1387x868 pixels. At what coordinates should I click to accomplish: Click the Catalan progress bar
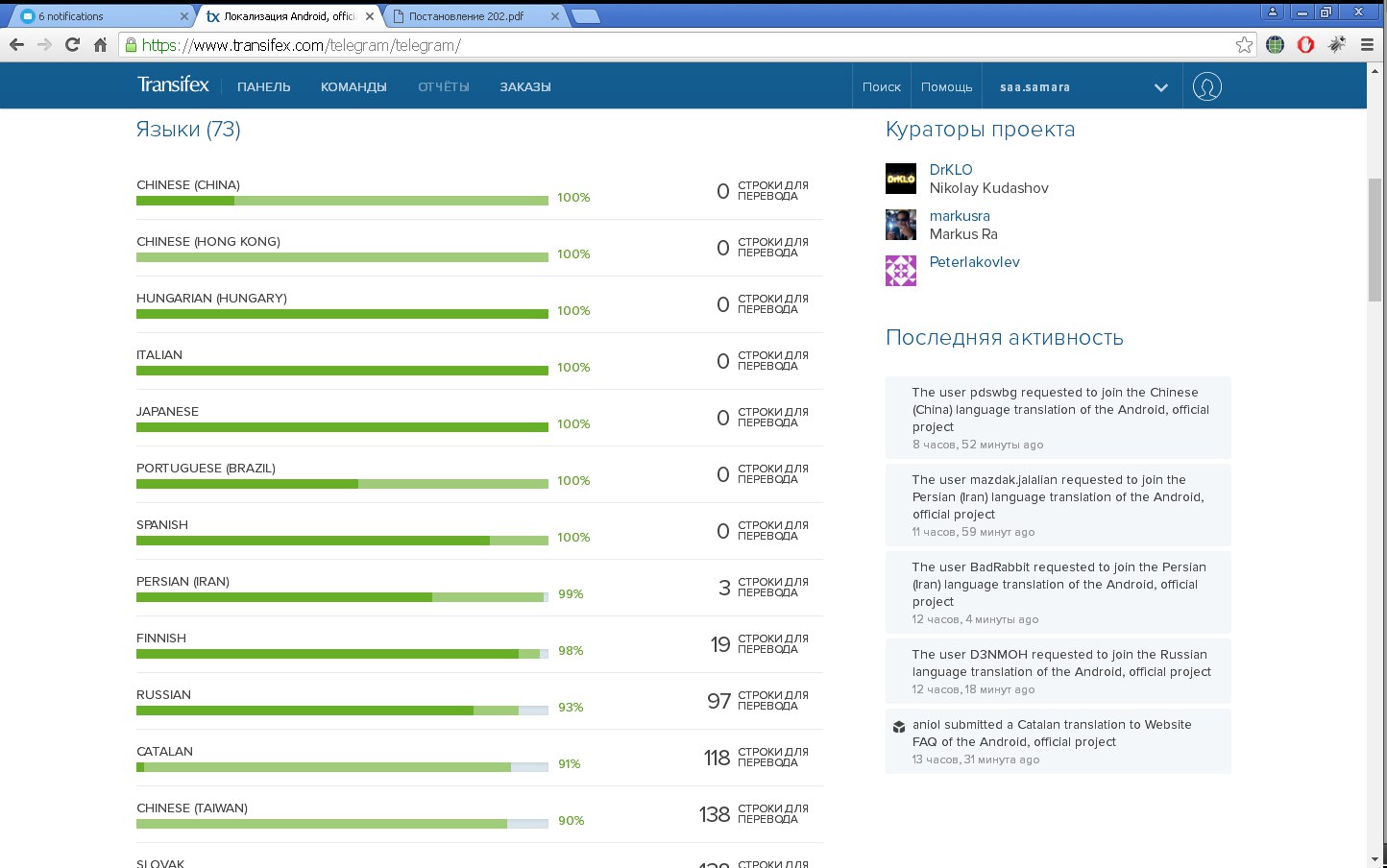342,767
